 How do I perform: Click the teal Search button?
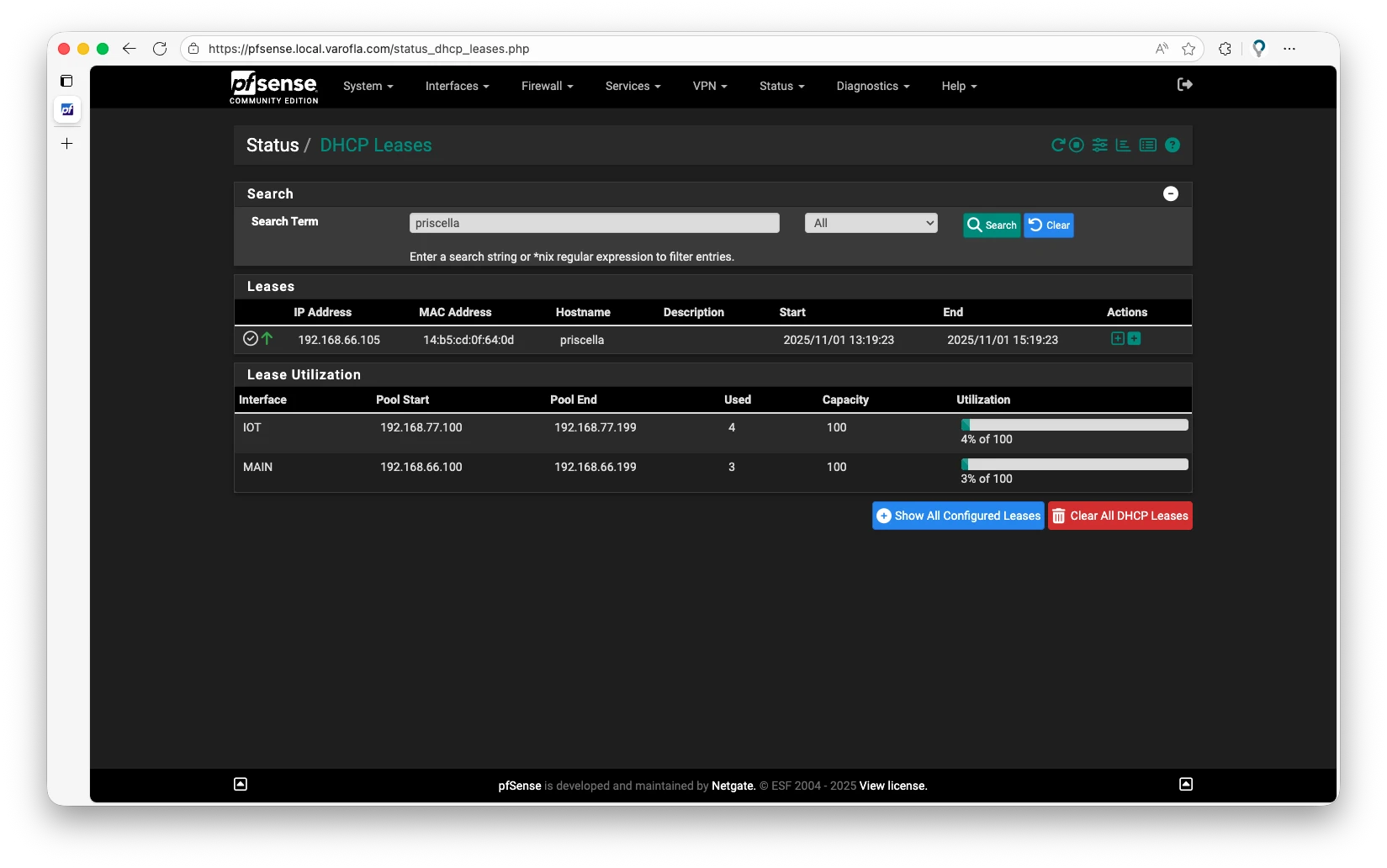pos(991,225)
